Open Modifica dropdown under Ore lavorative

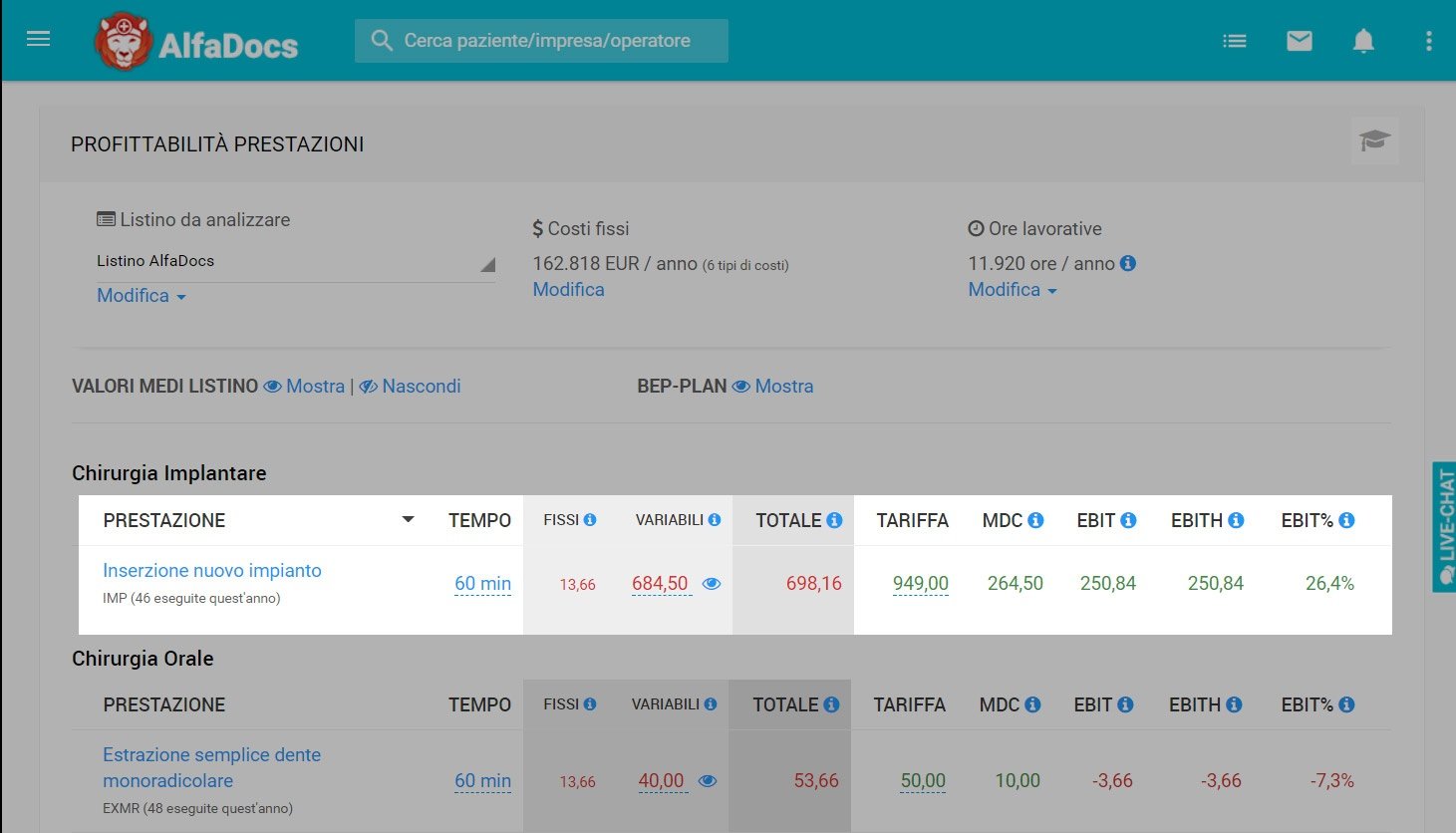[x=1013, y=290]
